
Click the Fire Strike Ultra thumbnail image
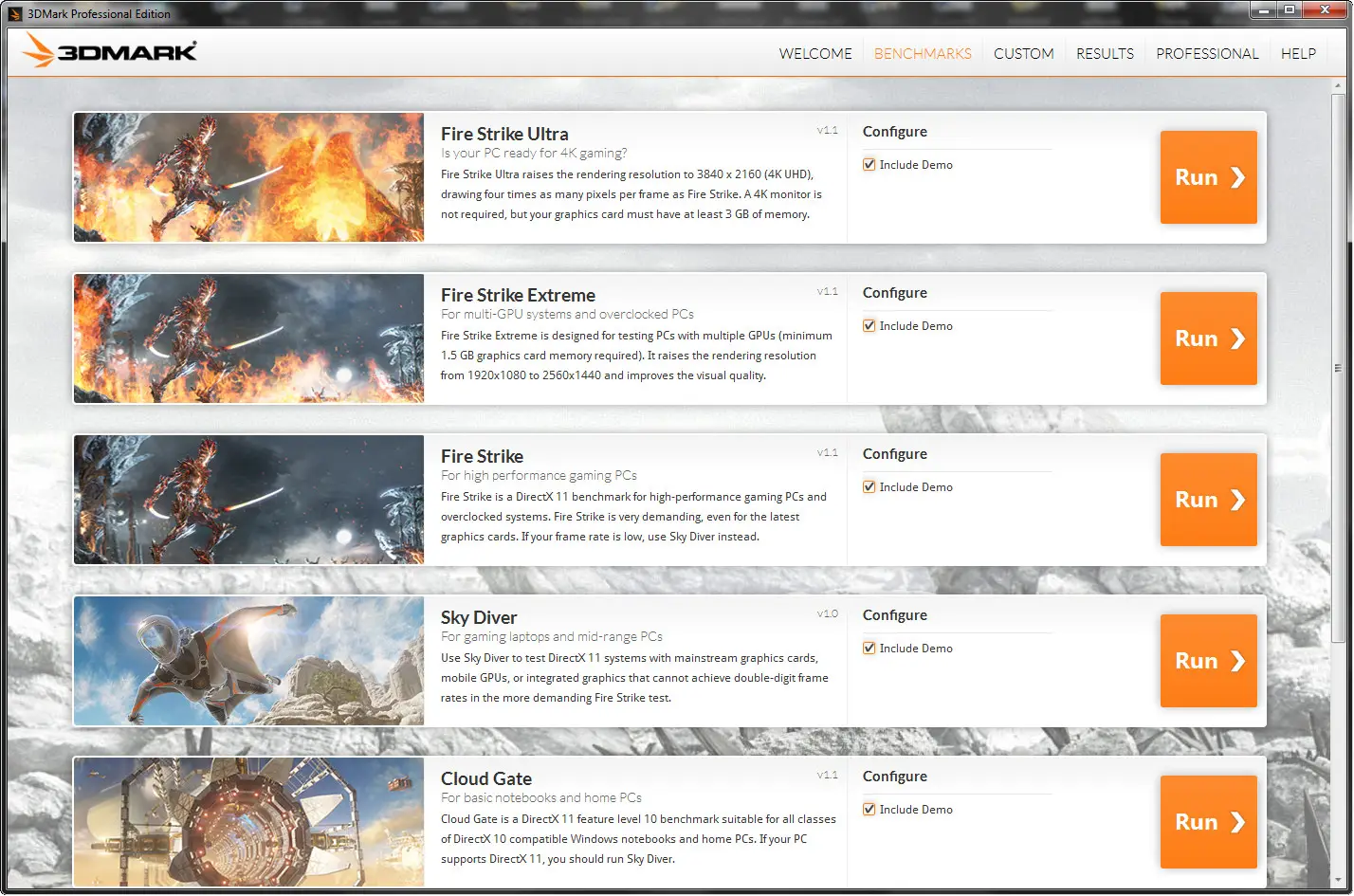[x=248, y=177]
